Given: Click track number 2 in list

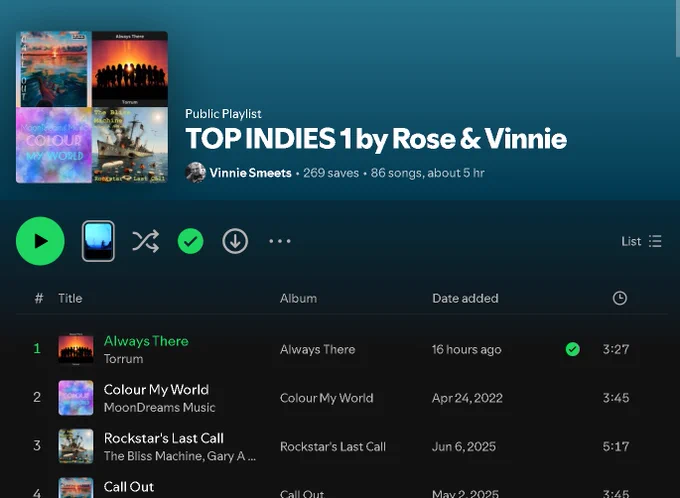Looking at the screenshot, I should (x=37, y=397).
